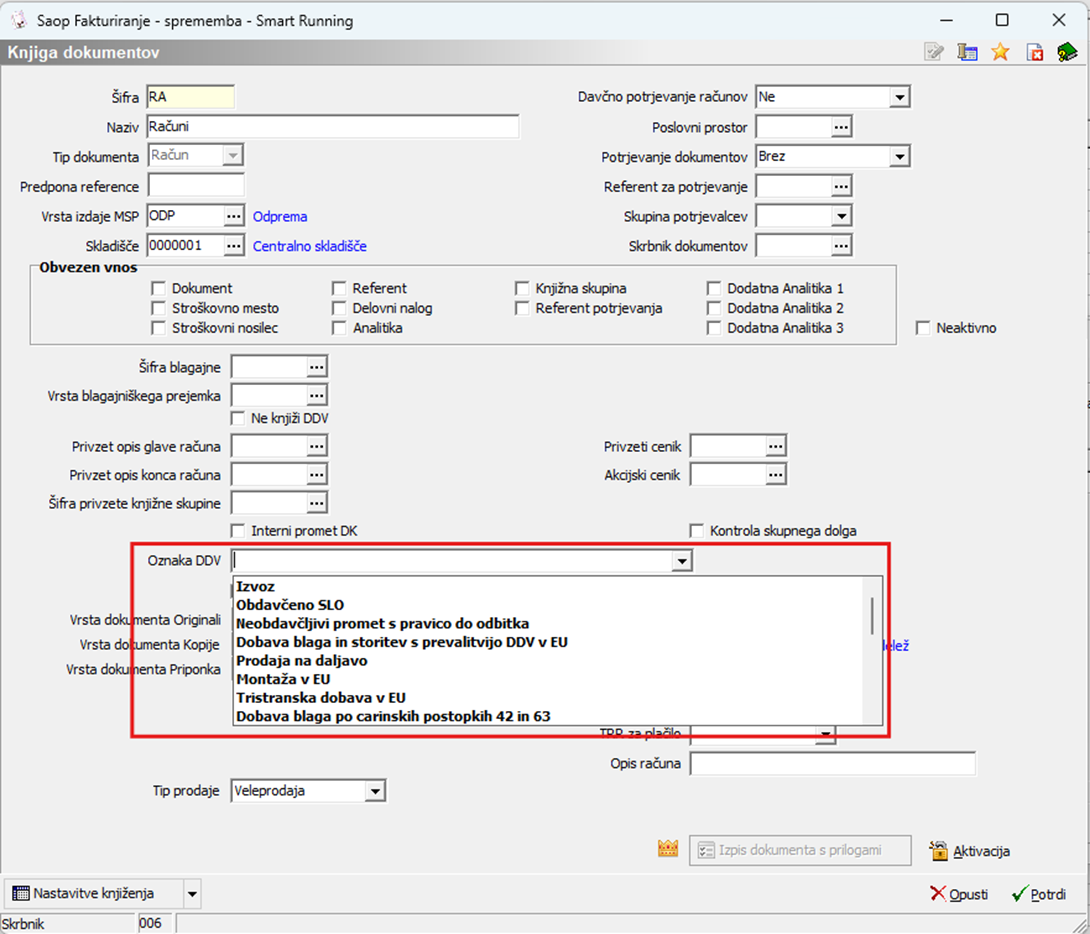
Task: Enable the Analitika checkbox
Action: 339,328
